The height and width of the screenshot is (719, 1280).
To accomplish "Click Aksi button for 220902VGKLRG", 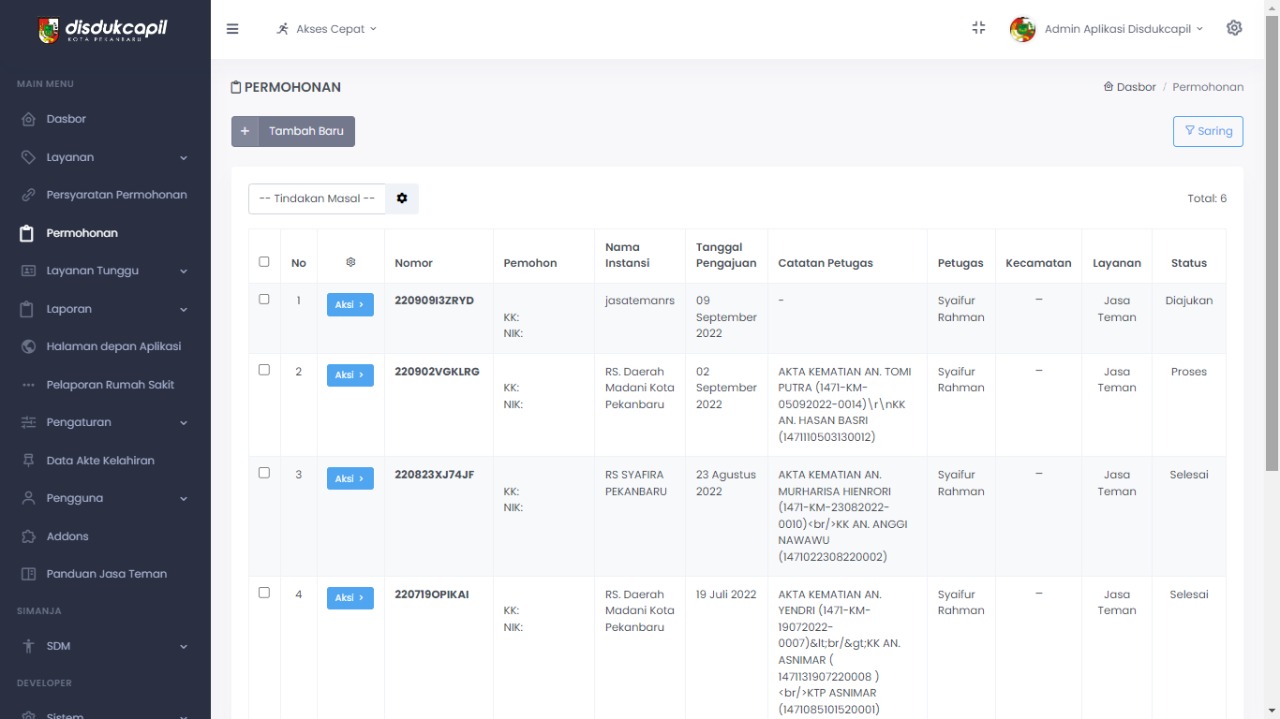I will point(350,375).
